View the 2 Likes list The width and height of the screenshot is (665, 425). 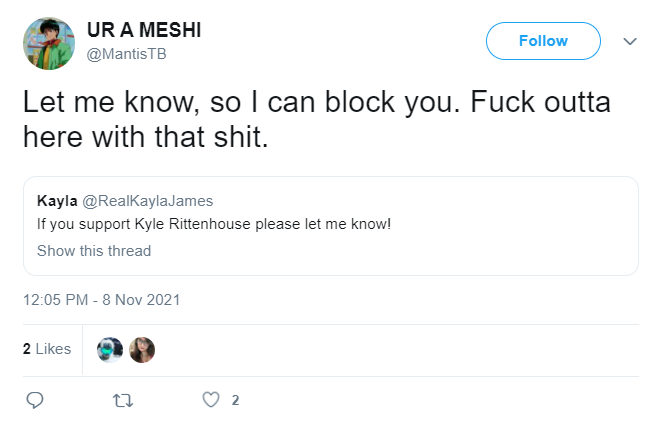(47, 349)
